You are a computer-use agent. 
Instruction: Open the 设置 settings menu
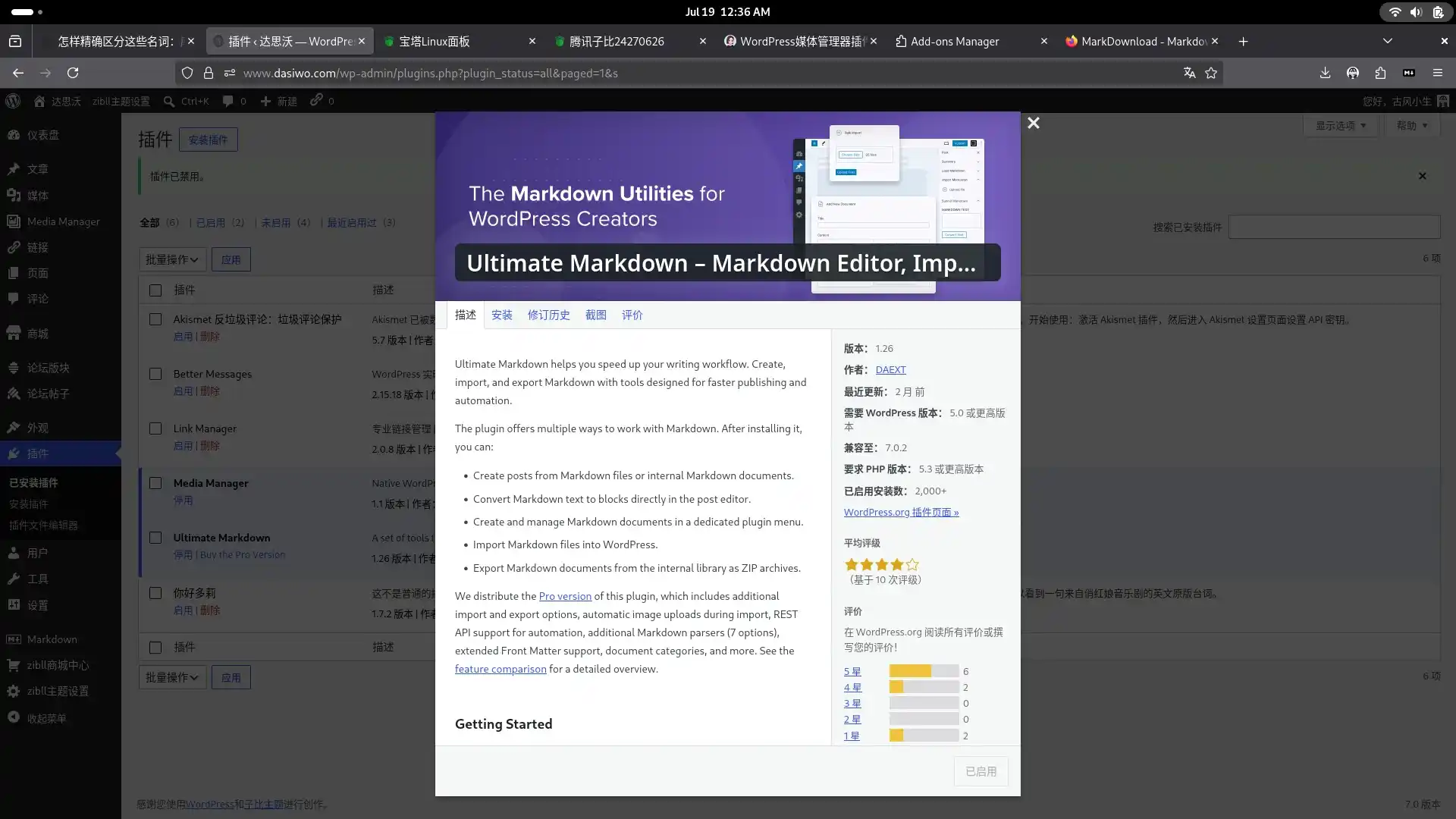61,605
